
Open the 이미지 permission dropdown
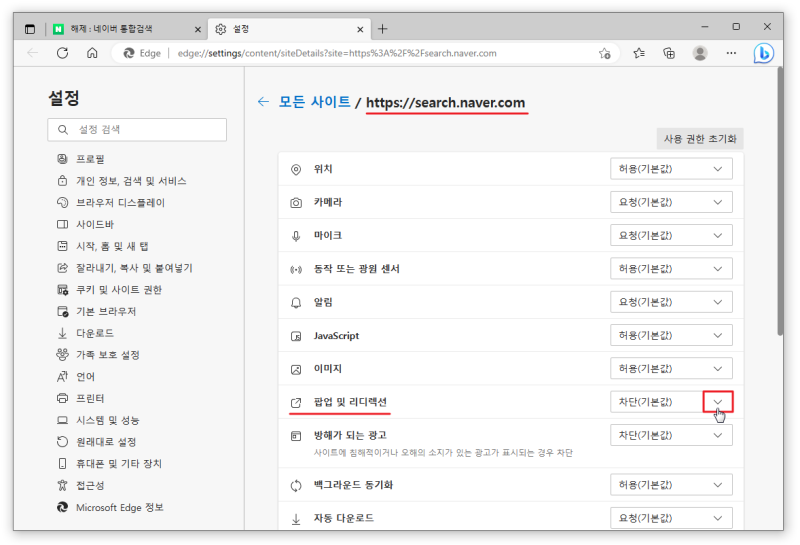point(671,368)
